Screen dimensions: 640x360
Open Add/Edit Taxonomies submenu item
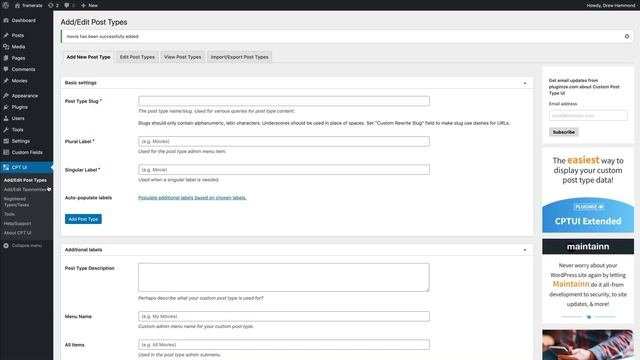click(x=25, y=189)
